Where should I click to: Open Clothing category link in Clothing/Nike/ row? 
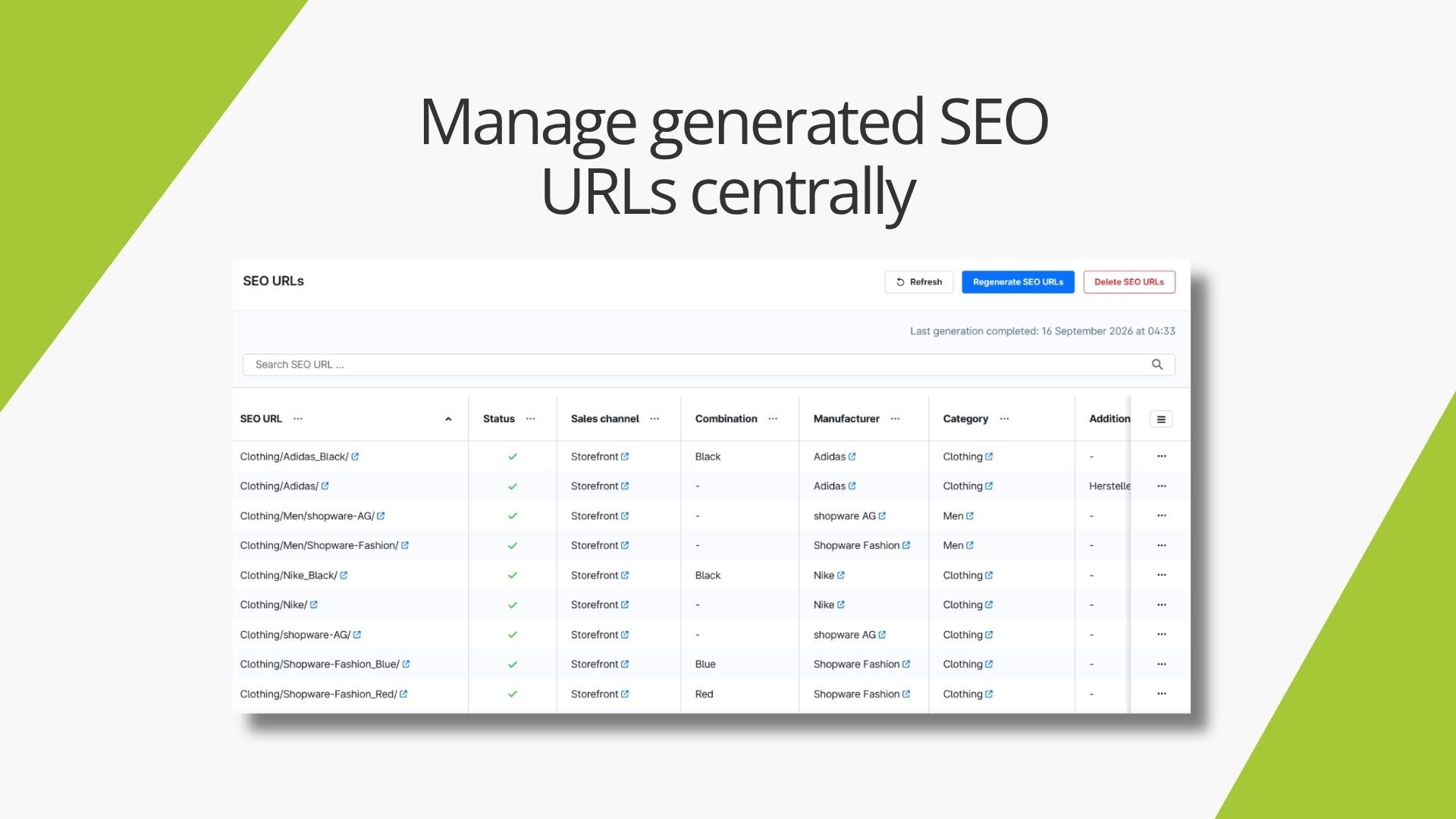coord(968,605)
